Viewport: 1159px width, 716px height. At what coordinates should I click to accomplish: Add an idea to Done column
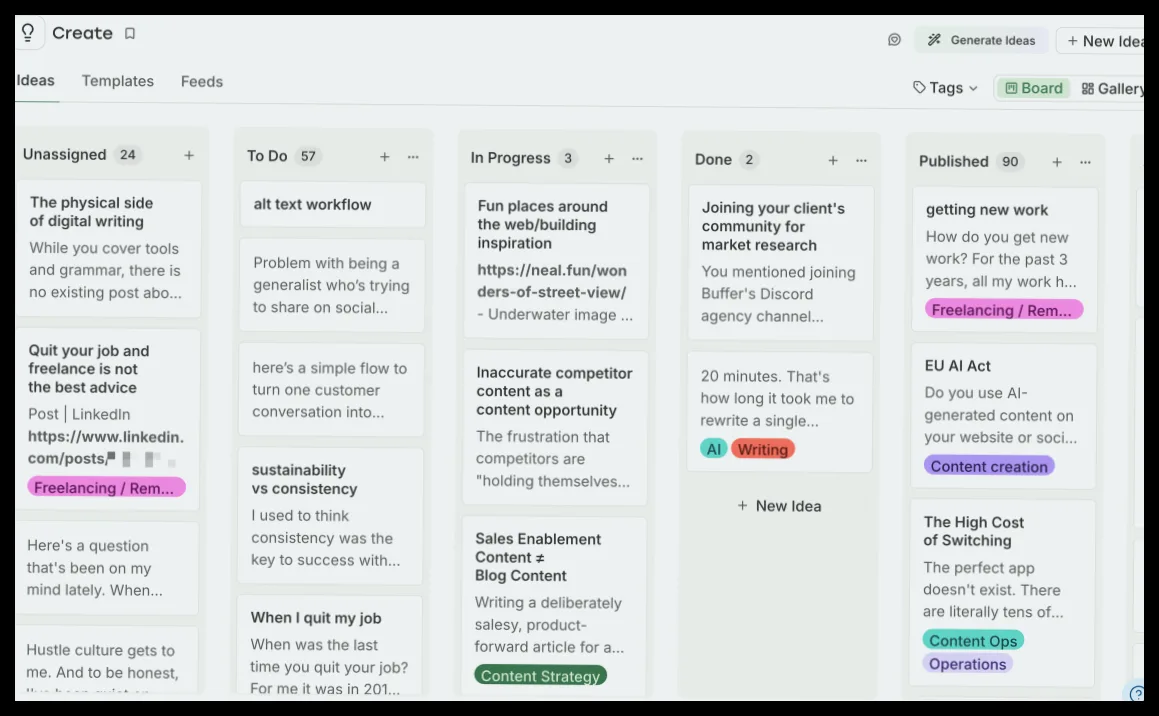(833, 160)
